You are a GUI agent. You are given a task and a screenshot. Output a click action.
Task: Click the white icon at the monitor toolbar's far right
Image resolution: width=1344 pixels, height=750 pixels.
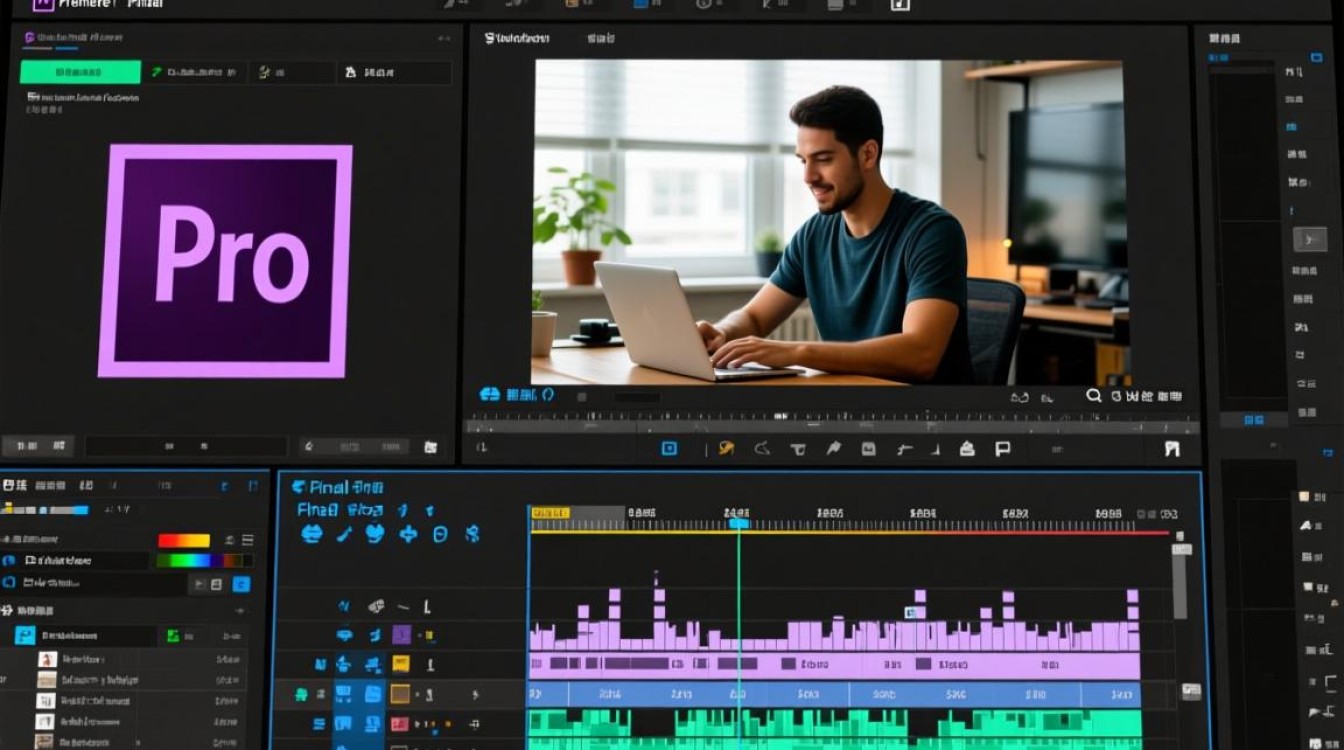click(1173, 449)
